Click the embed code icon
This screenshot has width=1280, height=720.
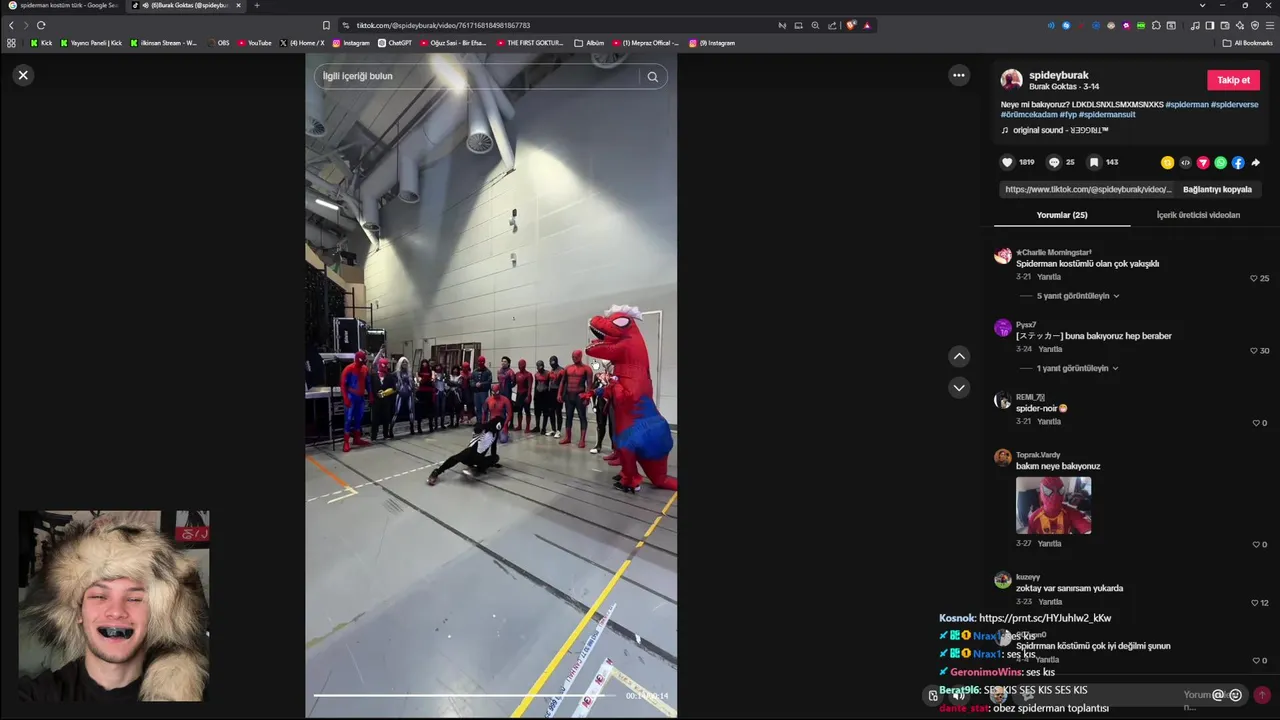tap(1185, 162)
